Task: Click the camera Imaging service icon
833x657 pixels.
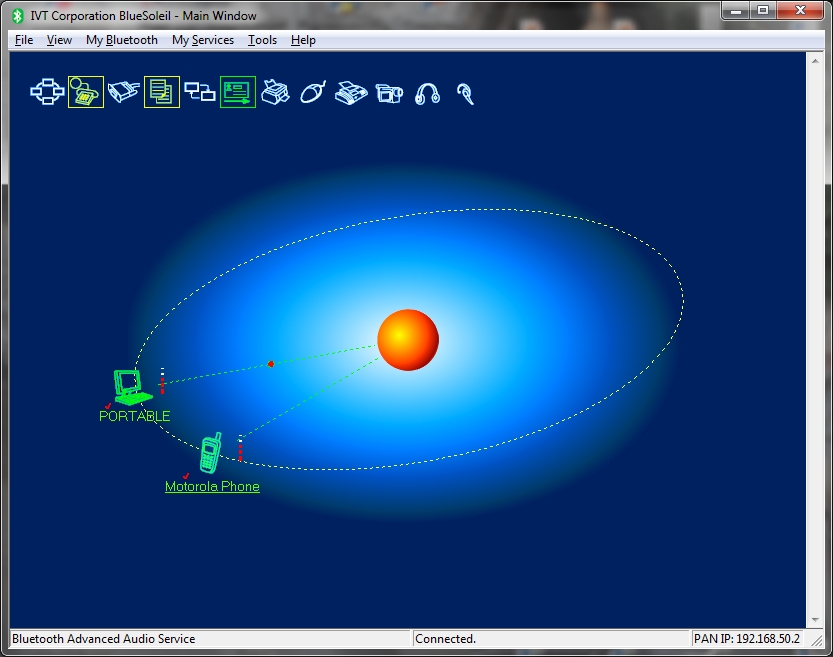Action: click(x=389, y=93)
